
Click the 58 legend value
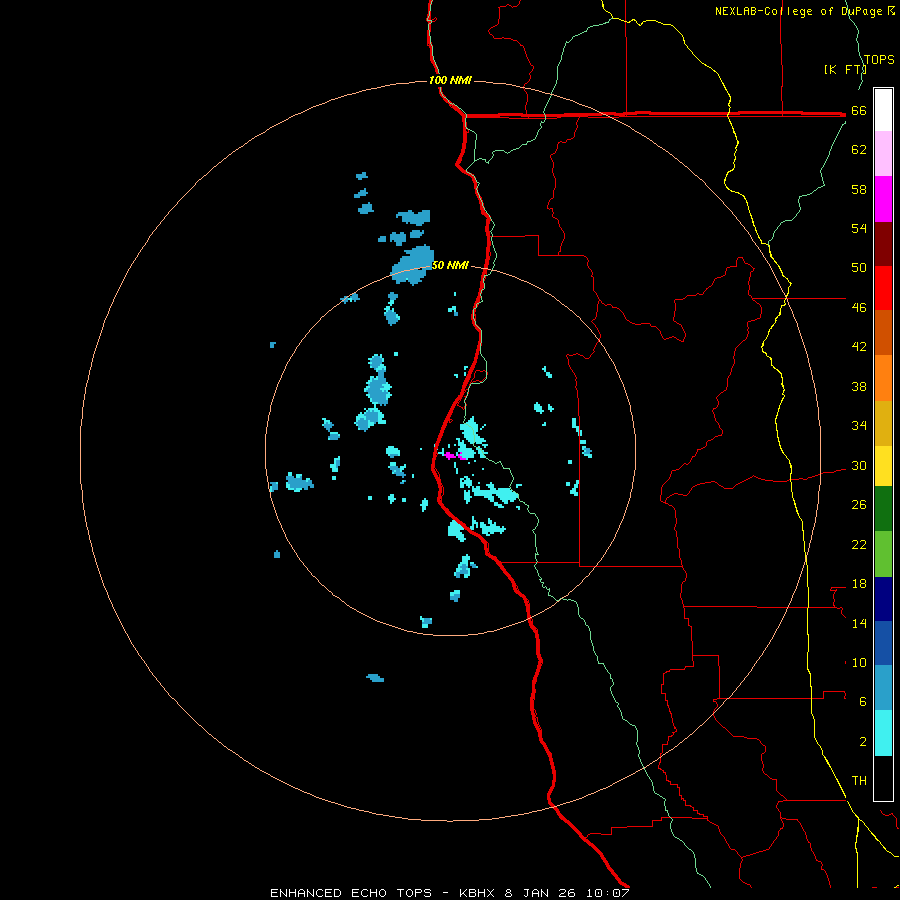pyautogui.click(x=859, y=189)
